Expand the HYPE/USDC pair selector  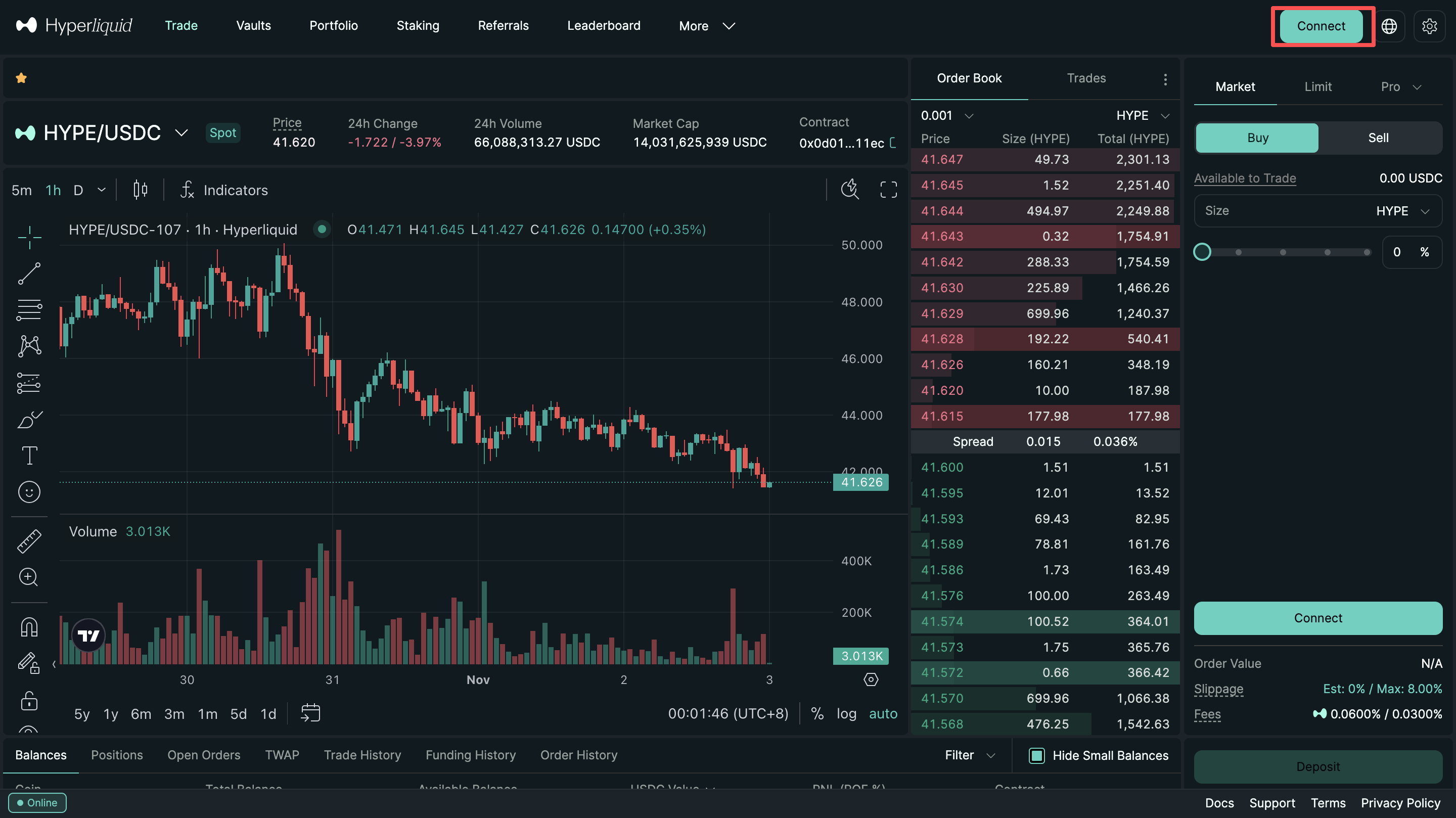[x=181, y=133]
